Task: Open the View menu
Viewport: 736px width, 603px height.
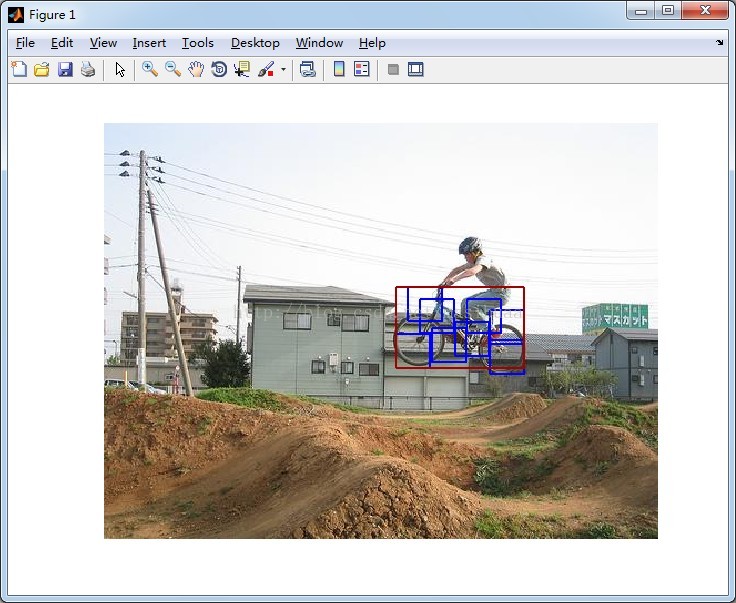Action: click(103, 43)
